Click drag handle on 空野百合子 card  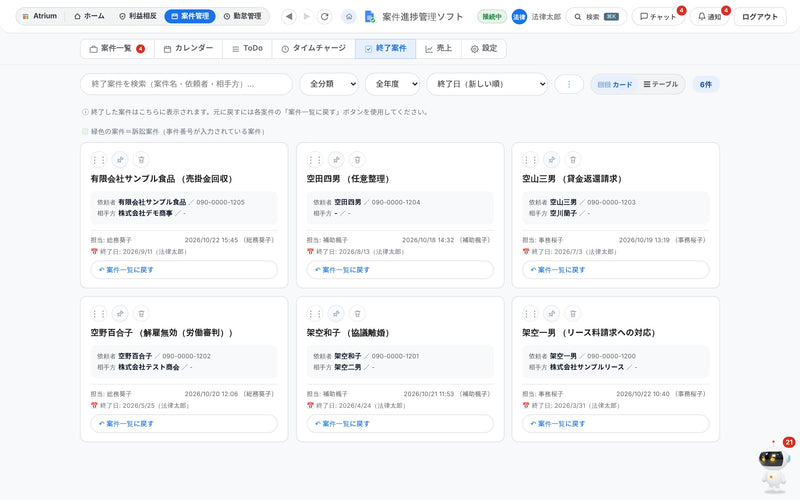tap(98, 314)
